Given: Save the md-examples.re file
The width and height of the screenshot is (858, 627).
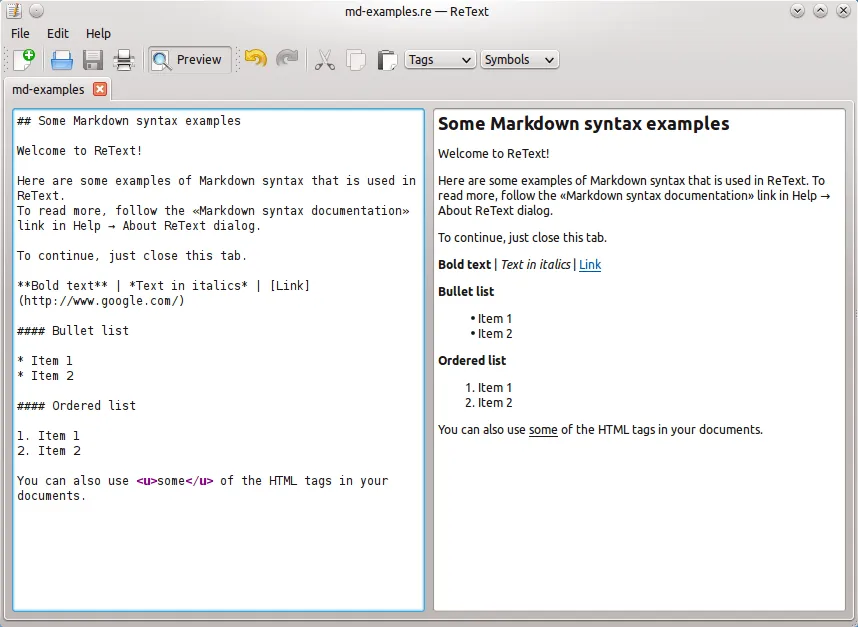Looking at the screenshot, I should [x=92, y=59].
